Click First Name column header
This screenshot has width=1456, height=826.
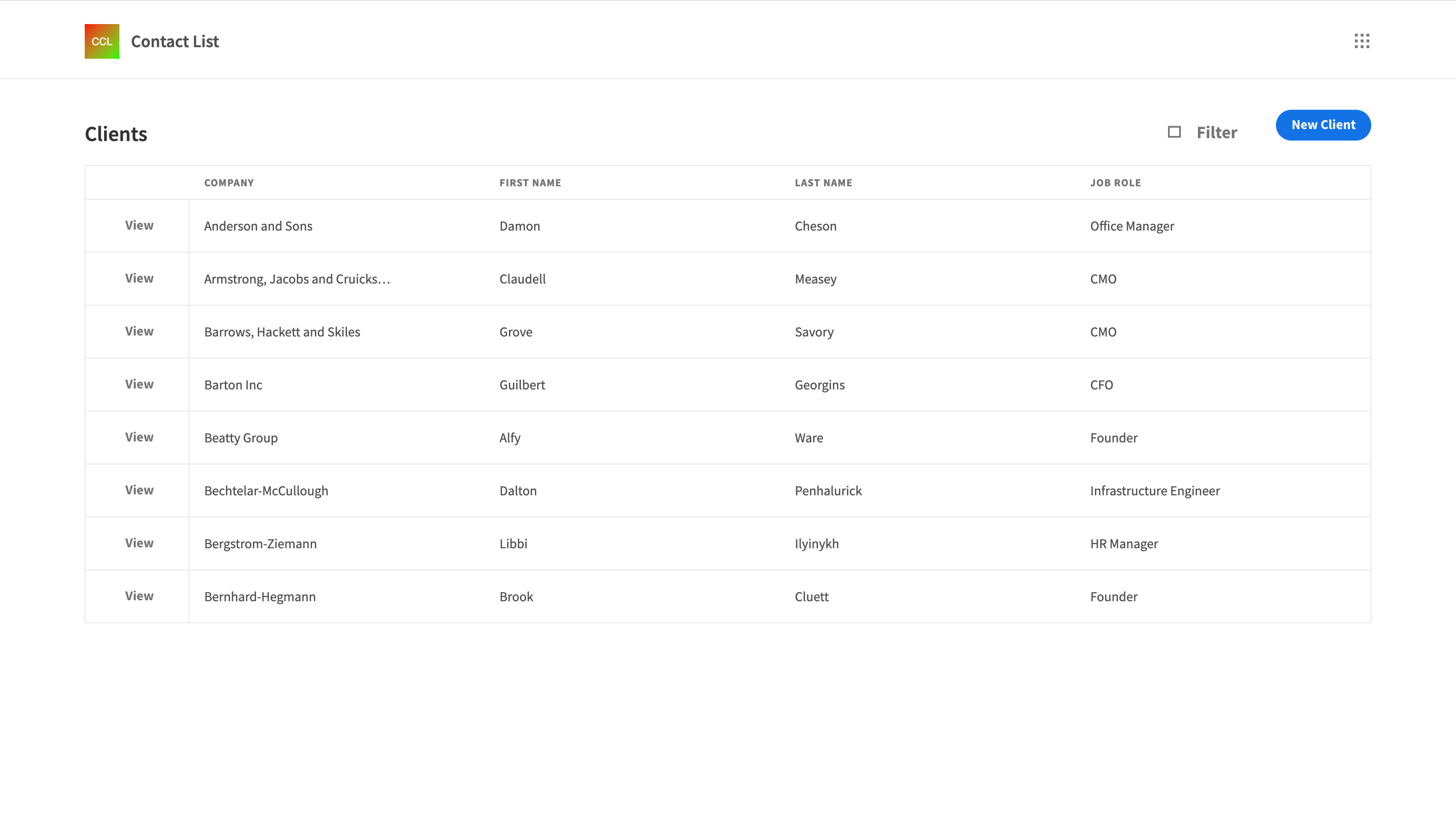pos(530,182)
